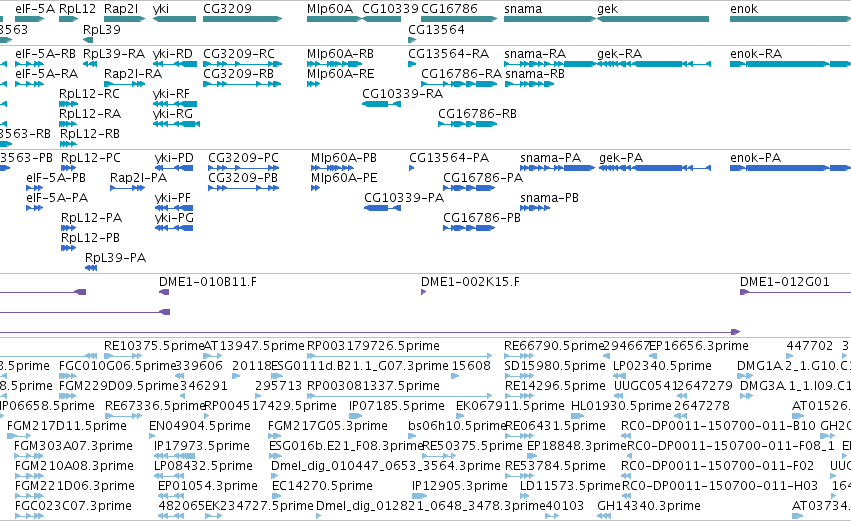Click EST RP003179726.5prime

tap(373, 346)
